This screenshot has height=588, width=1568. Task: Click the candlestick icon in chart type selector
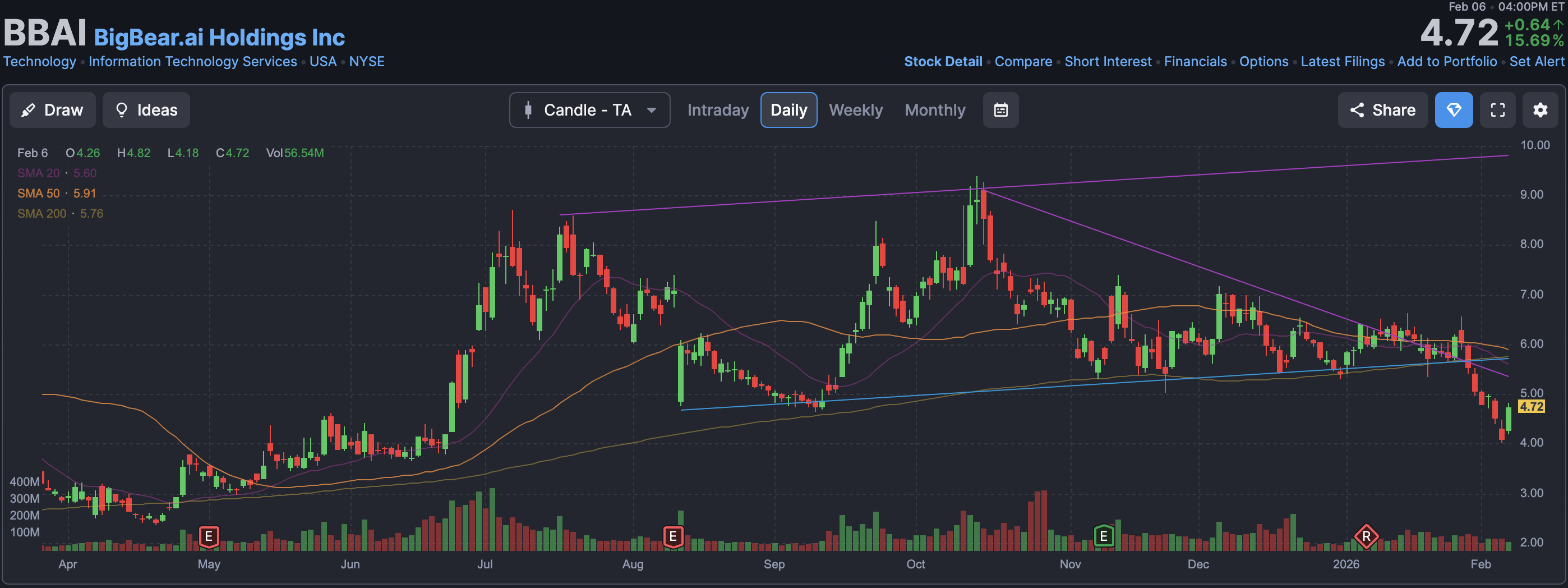(x=528, y=110)
